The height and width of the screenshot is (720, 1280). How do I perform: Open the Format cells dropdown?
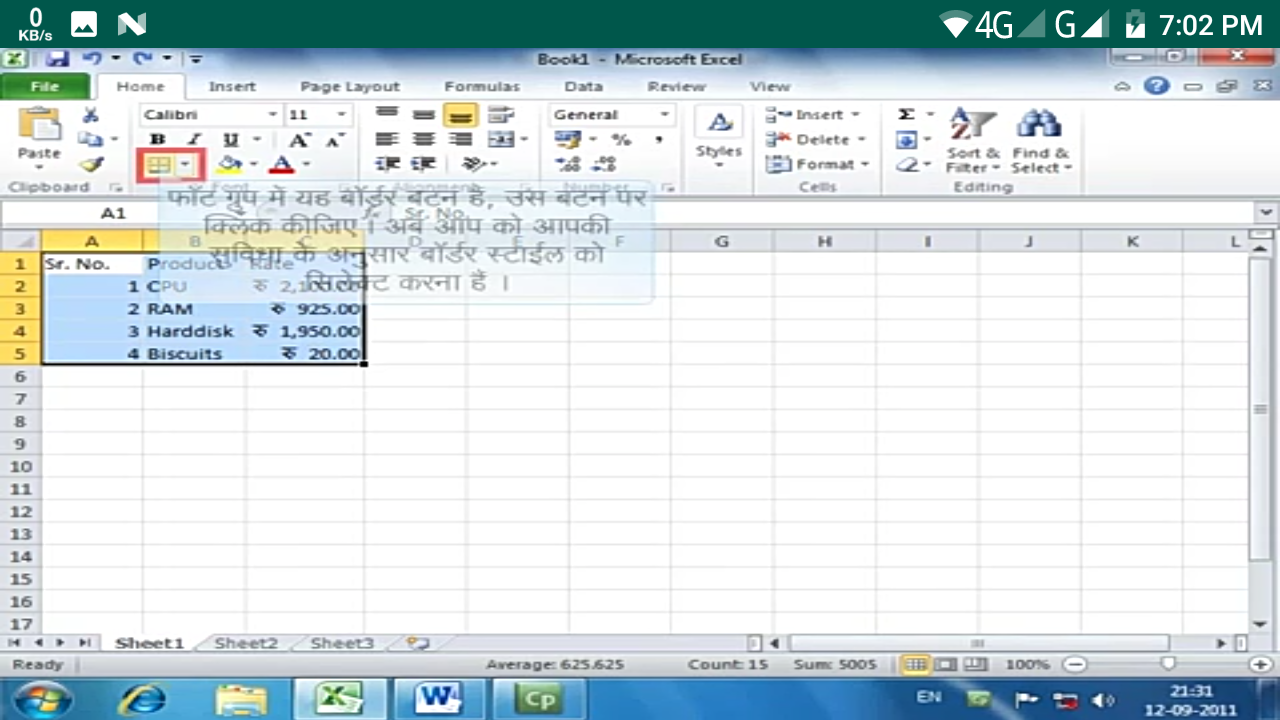tap(817, 164)
